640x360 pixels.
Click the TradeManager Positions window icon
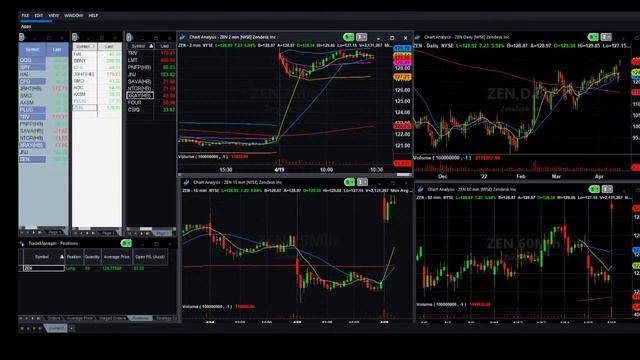point(22,244)
